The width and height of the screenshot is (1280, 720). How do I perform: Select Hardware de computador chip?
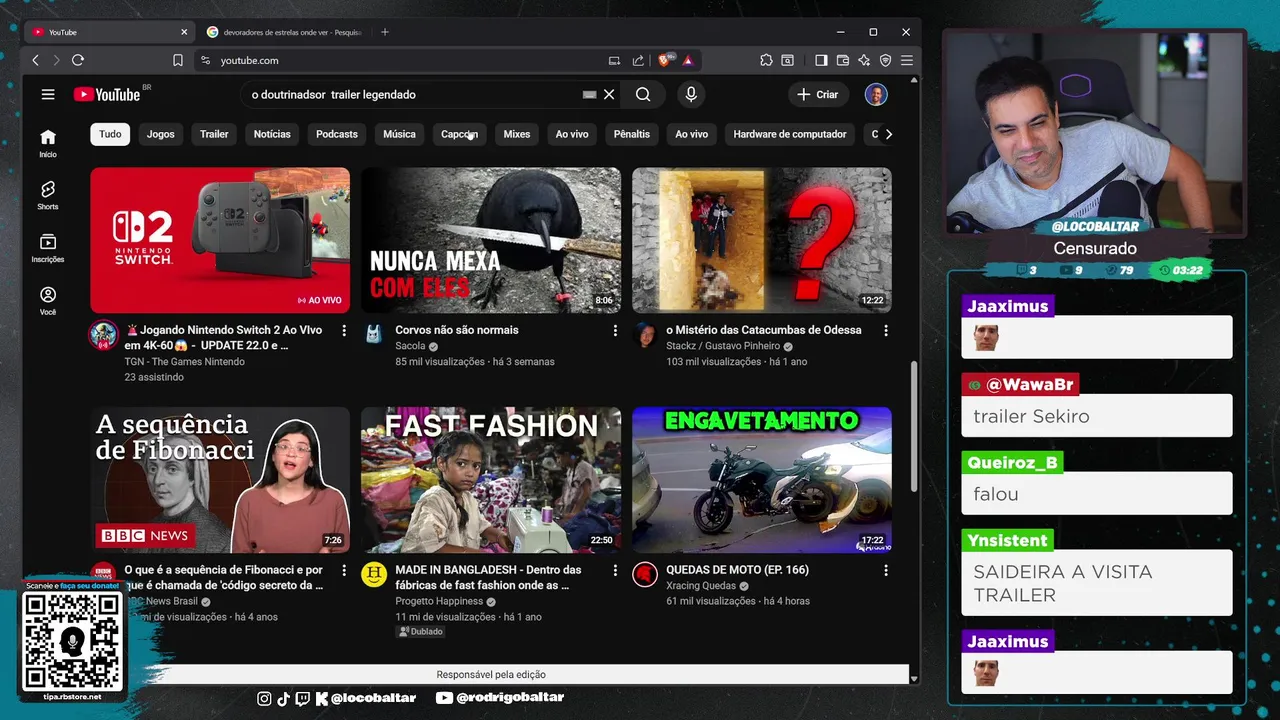pyautogui.click(x=790, y=134)
